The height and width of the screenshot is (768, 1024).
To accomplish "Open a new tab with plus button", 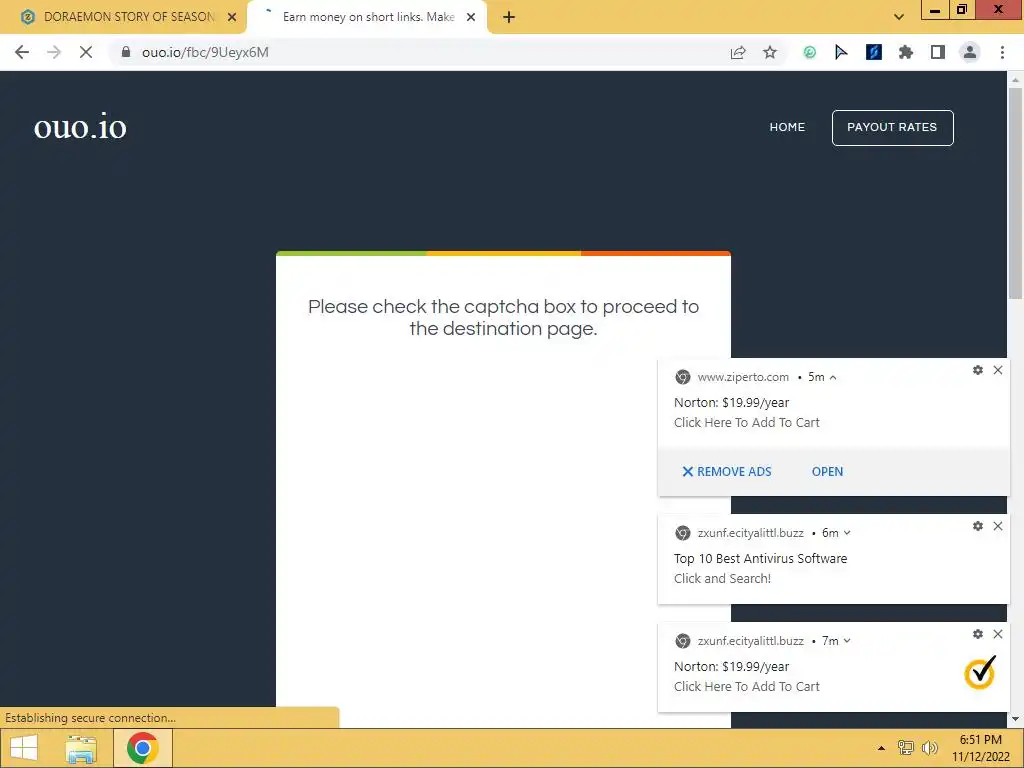I will [509, 17].
